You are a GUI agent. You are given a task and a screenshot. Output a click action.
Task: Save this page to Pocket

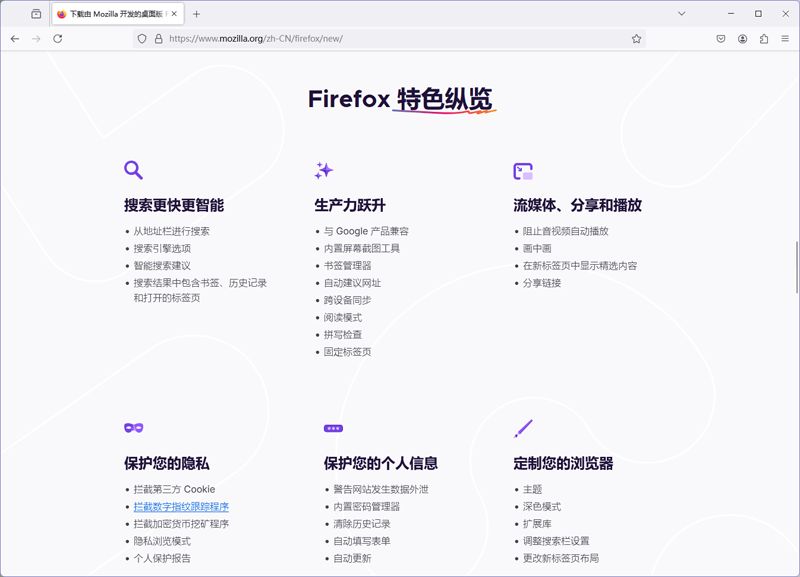pyautogui.click(x=721, y=39)
